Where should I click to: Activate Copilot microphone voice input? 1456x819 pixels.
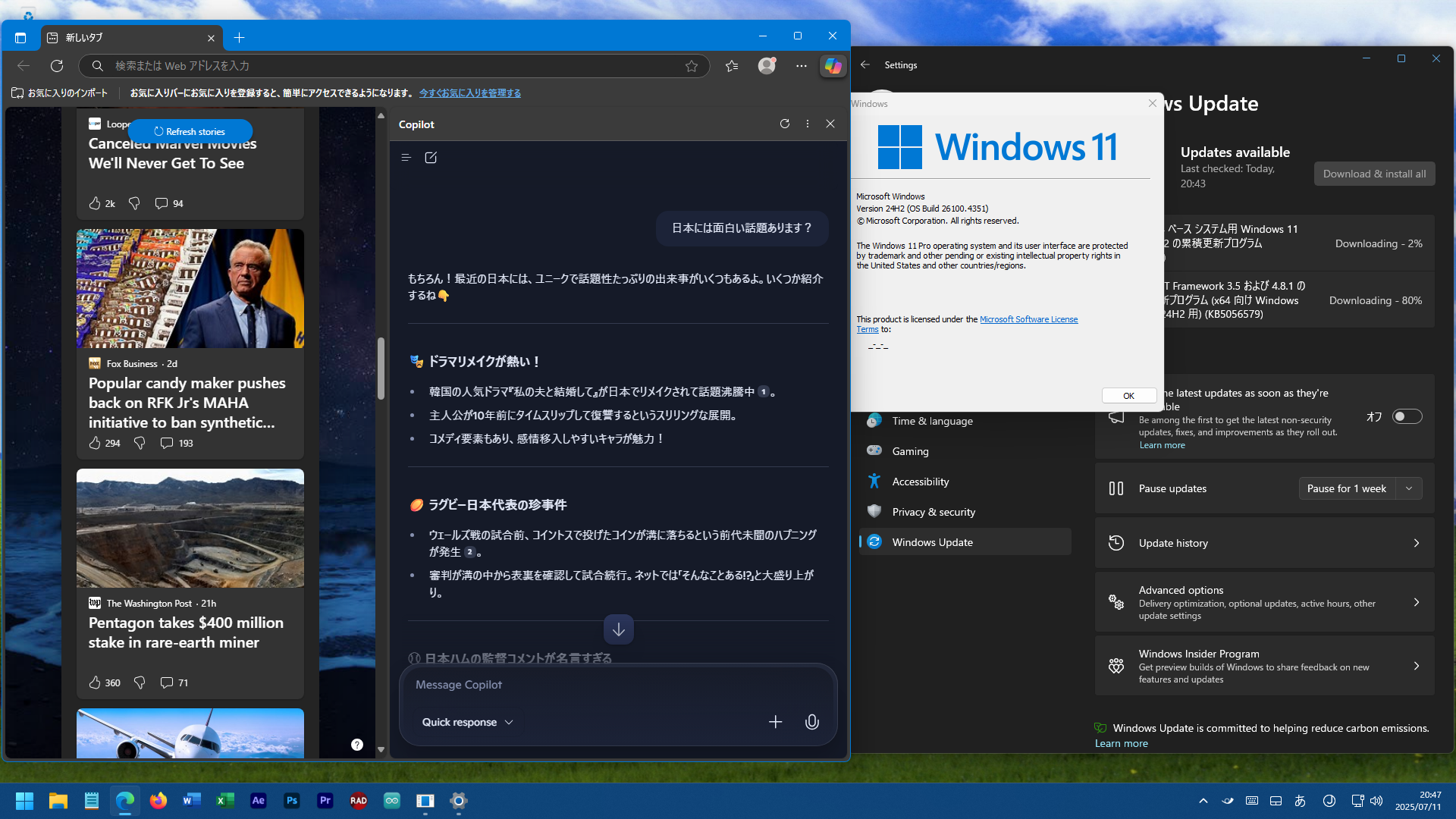click(x=811, y=722)
